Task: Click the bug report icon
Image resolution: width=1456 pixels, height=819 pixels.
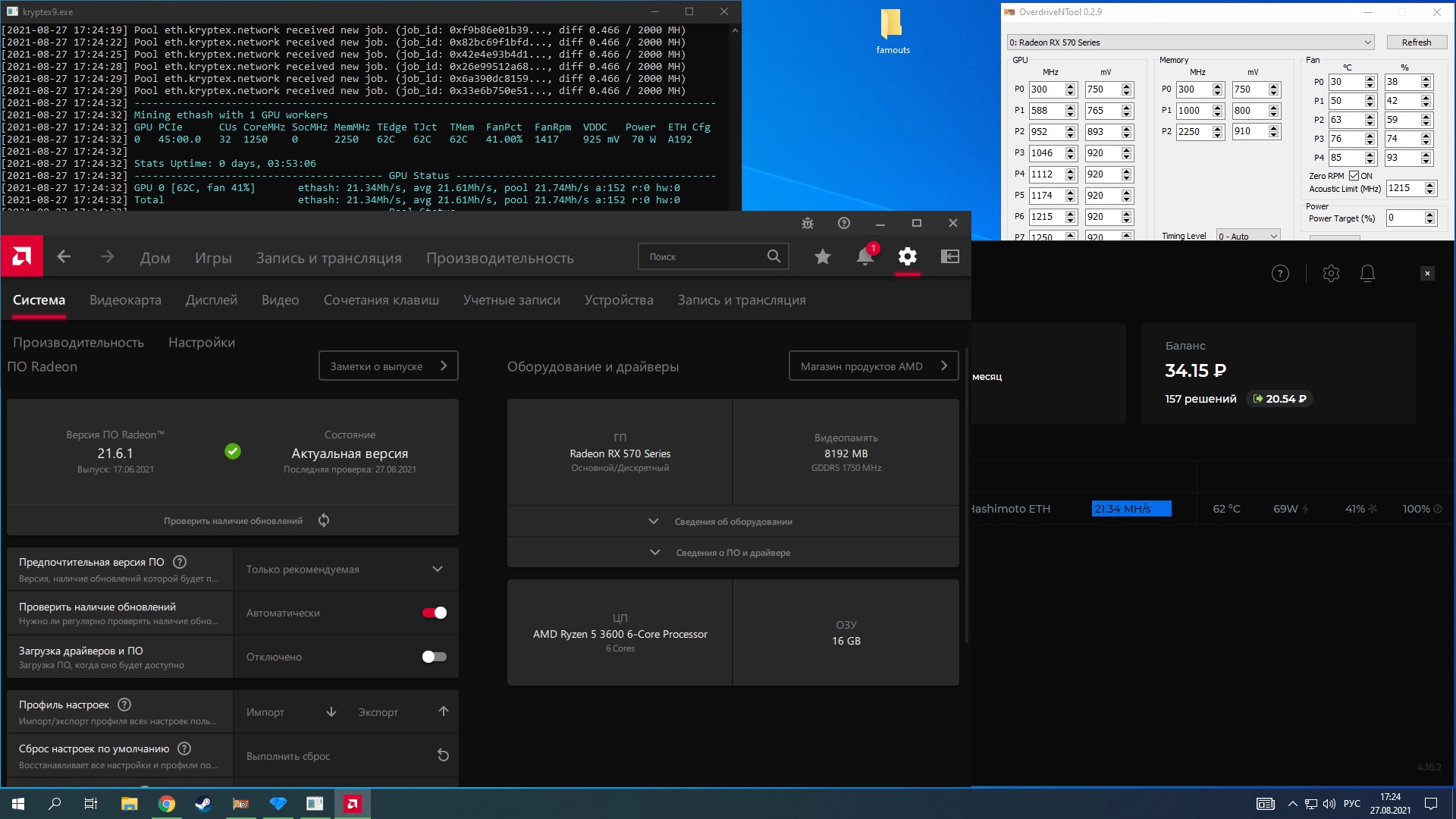Action: tap(808, 223)
